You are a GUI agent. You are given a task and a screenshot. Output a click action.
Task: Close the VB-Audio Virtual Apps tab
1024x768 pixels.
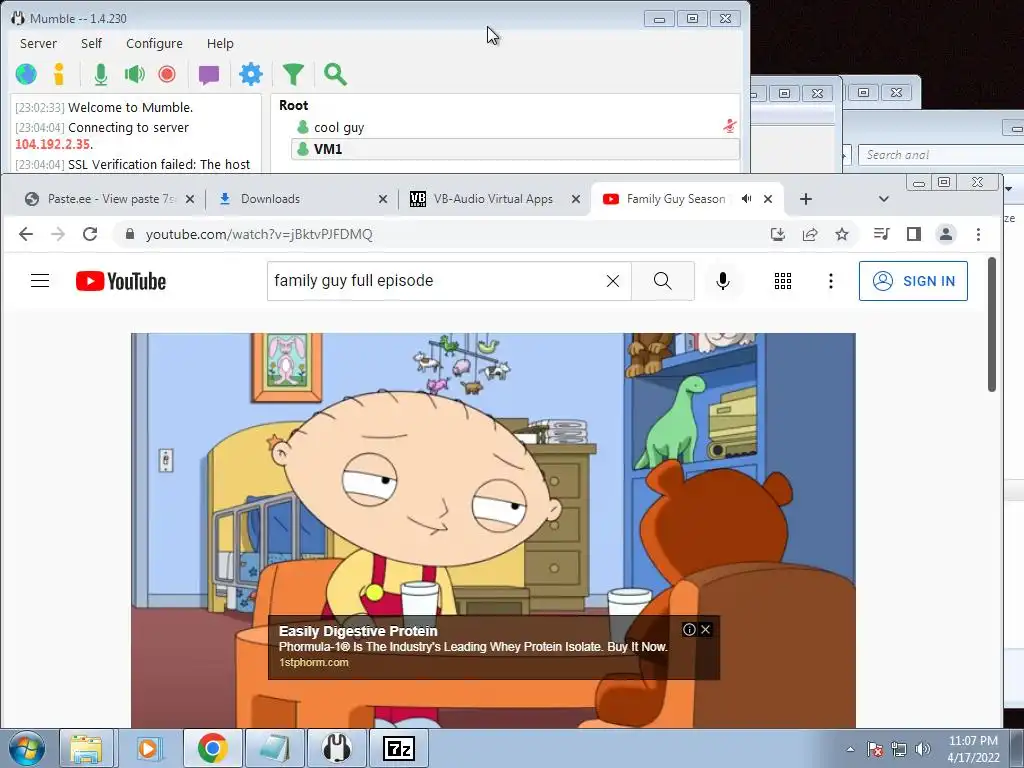pyautogui.click(x=576, y=199)
